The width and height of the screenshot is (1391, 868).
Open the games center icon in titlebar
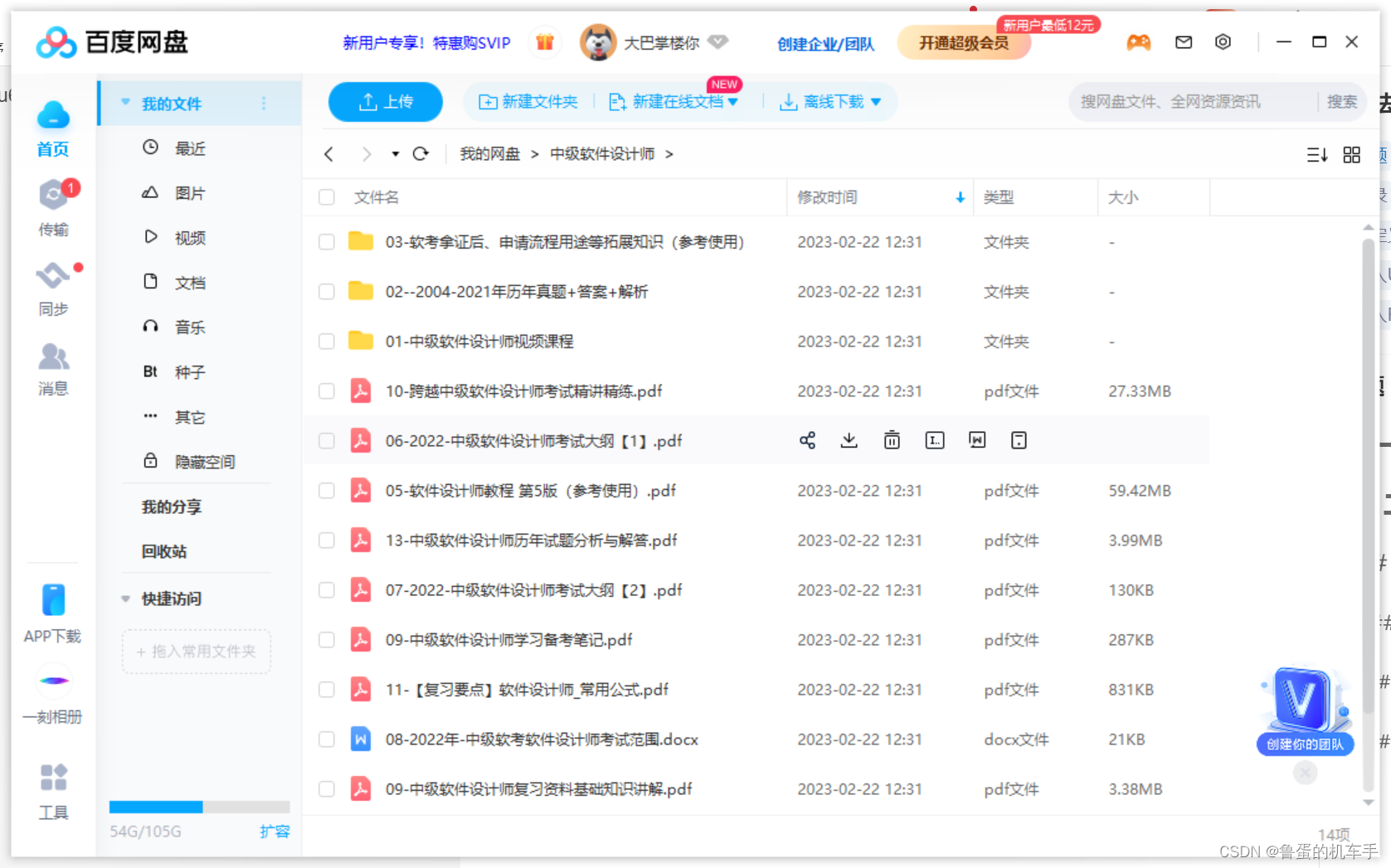coord(1138,41)
